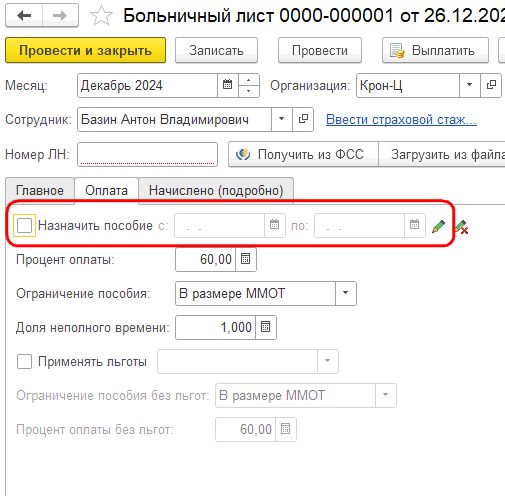Click the cancel edit icon with red cross
This screenshot has width=505, height=496.
tap(462, 227)
